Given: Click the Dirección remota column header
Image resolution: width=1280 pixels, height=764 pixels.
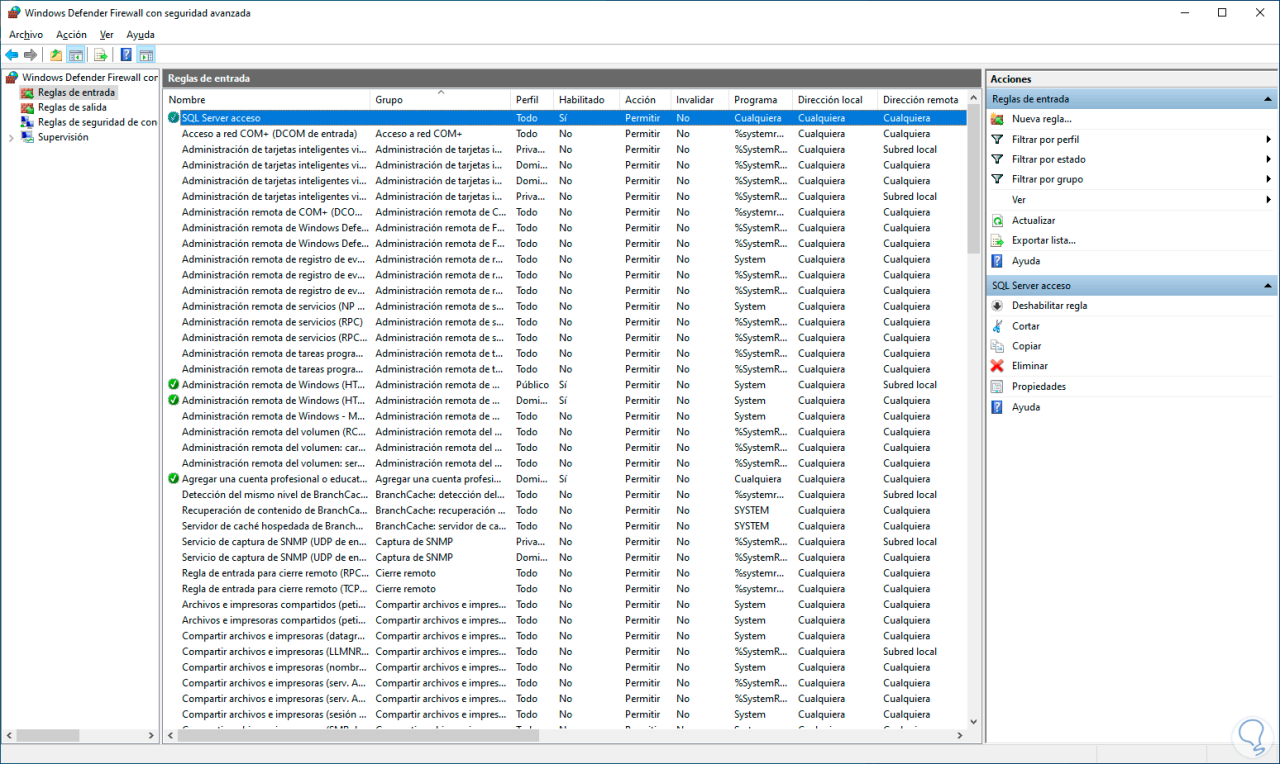Looking at the screenshot, I should point(922,99).
